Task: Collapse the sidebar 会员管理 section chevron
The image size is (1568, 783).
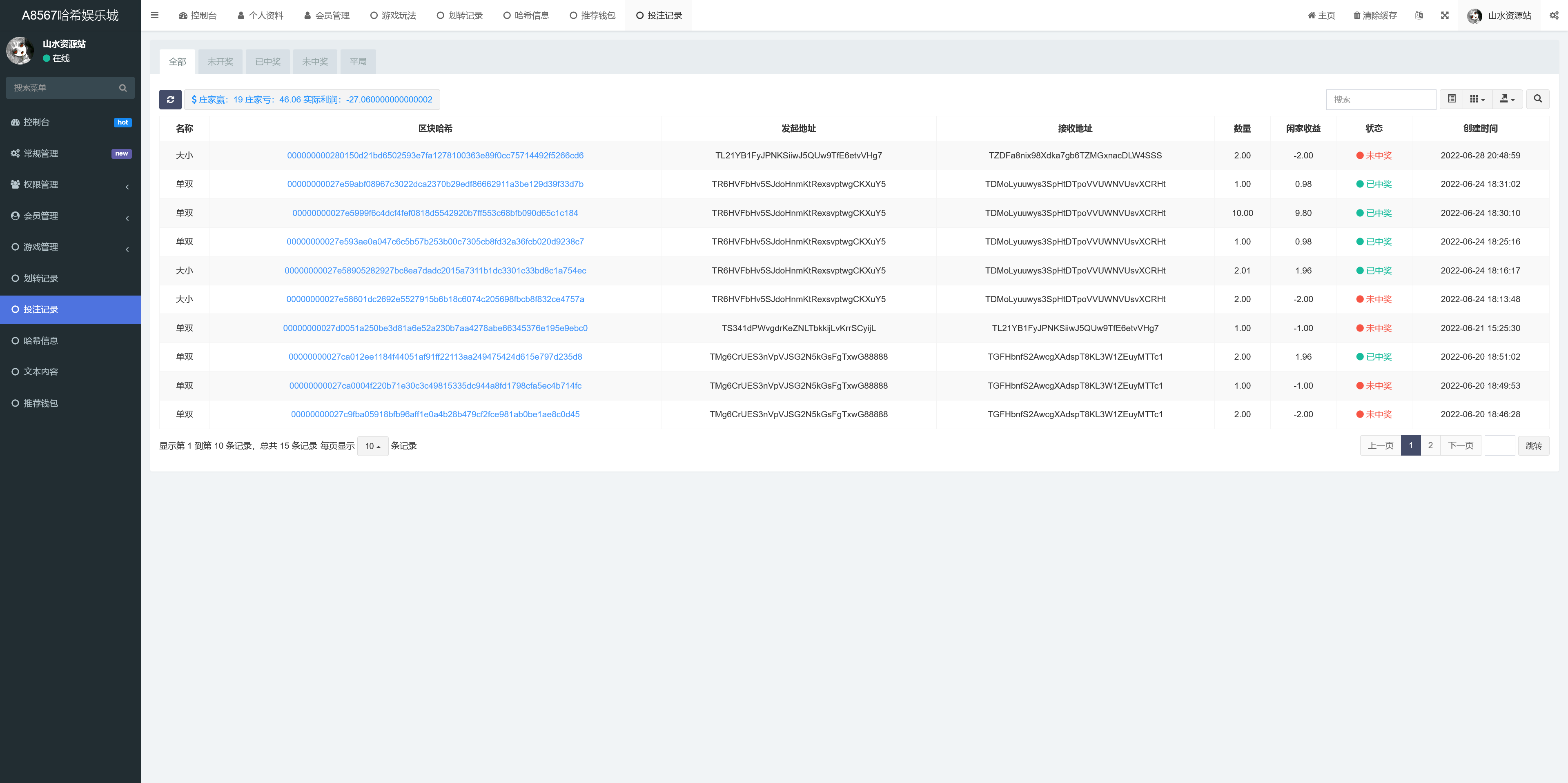Action: coord(127,218)
